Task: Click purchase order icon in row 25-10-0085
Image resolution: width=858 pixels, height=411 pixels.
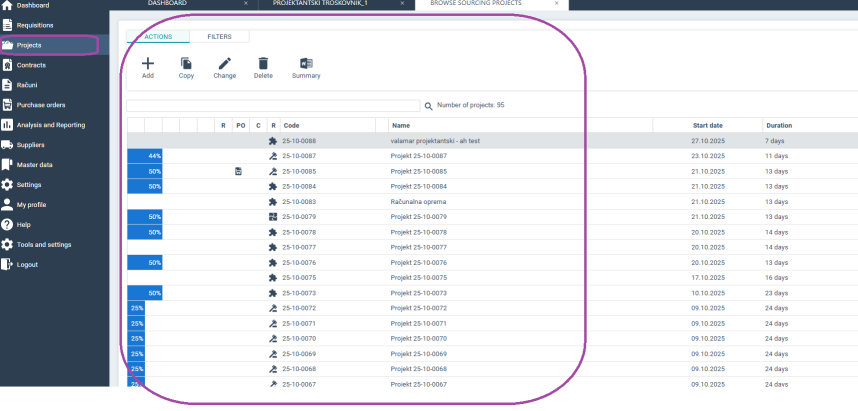Action: tap(238, 171)
